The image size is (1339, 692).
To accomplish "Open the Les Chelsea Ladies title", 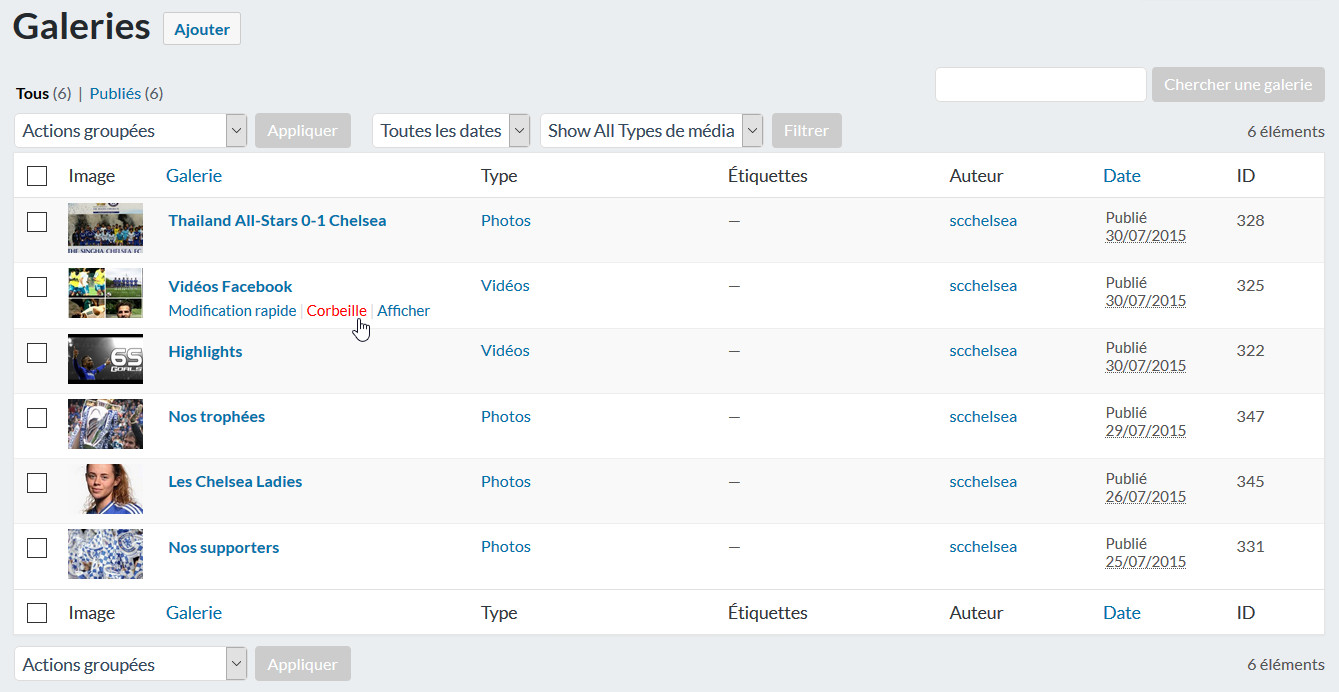I will pos(235,481).
